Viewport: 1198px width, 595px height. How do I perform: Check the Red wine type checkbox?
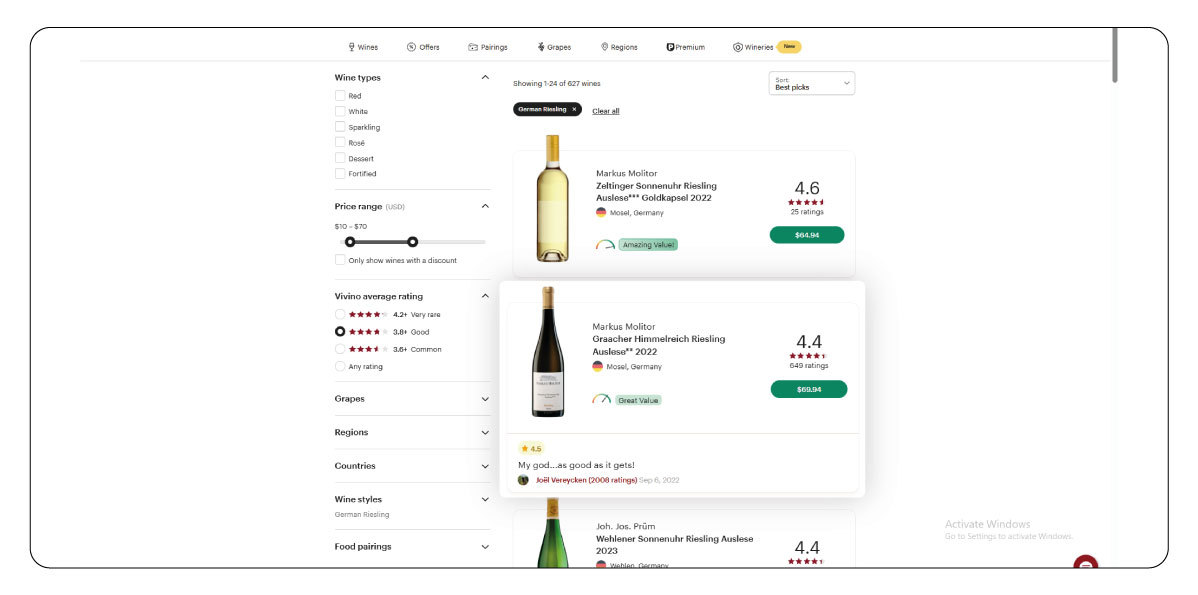[340, 96]
